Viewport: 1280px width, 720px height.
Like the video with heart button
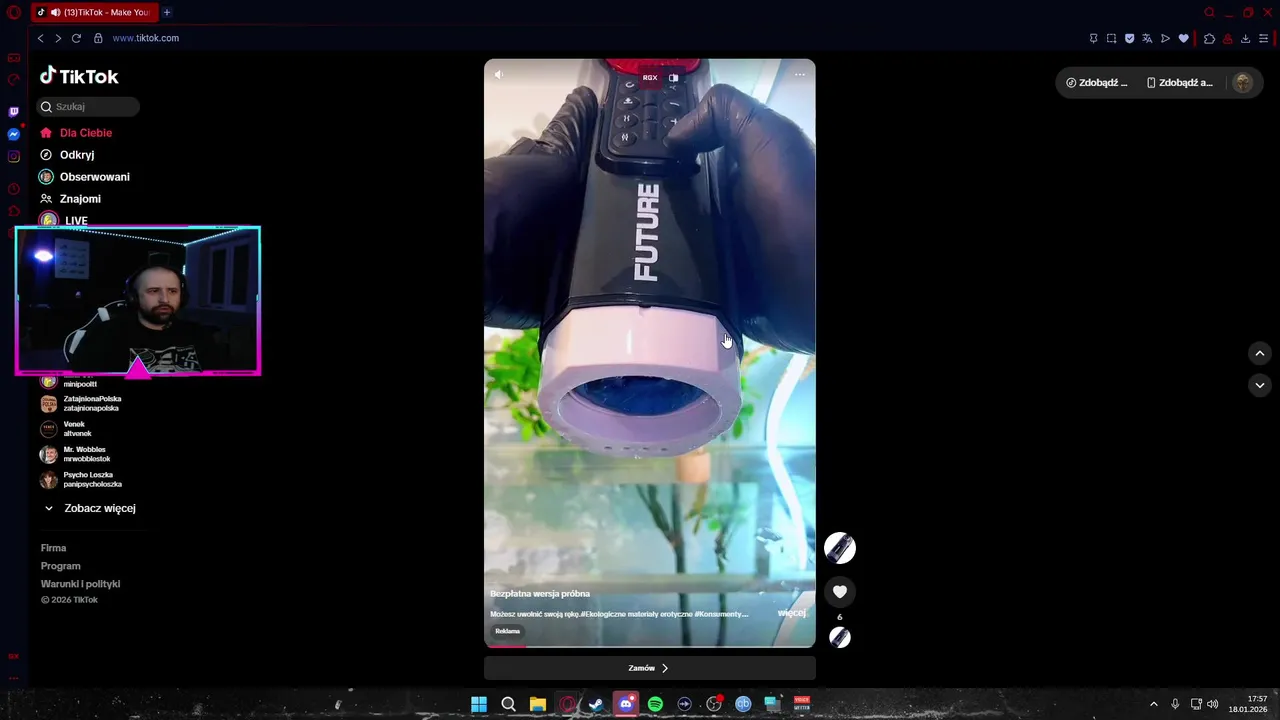pos(840,592)
